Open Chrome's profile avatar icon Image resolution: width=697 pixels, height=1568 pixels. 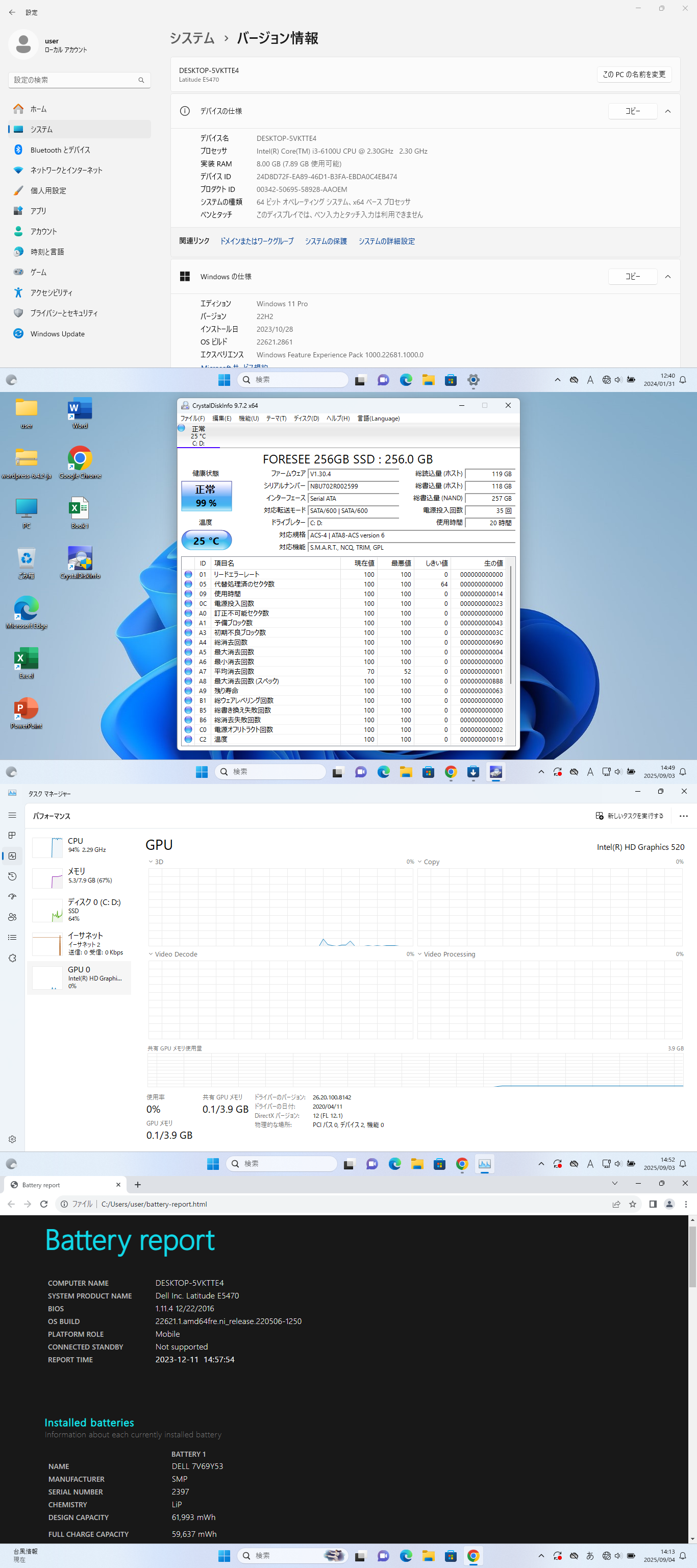tap(669, 1204)
